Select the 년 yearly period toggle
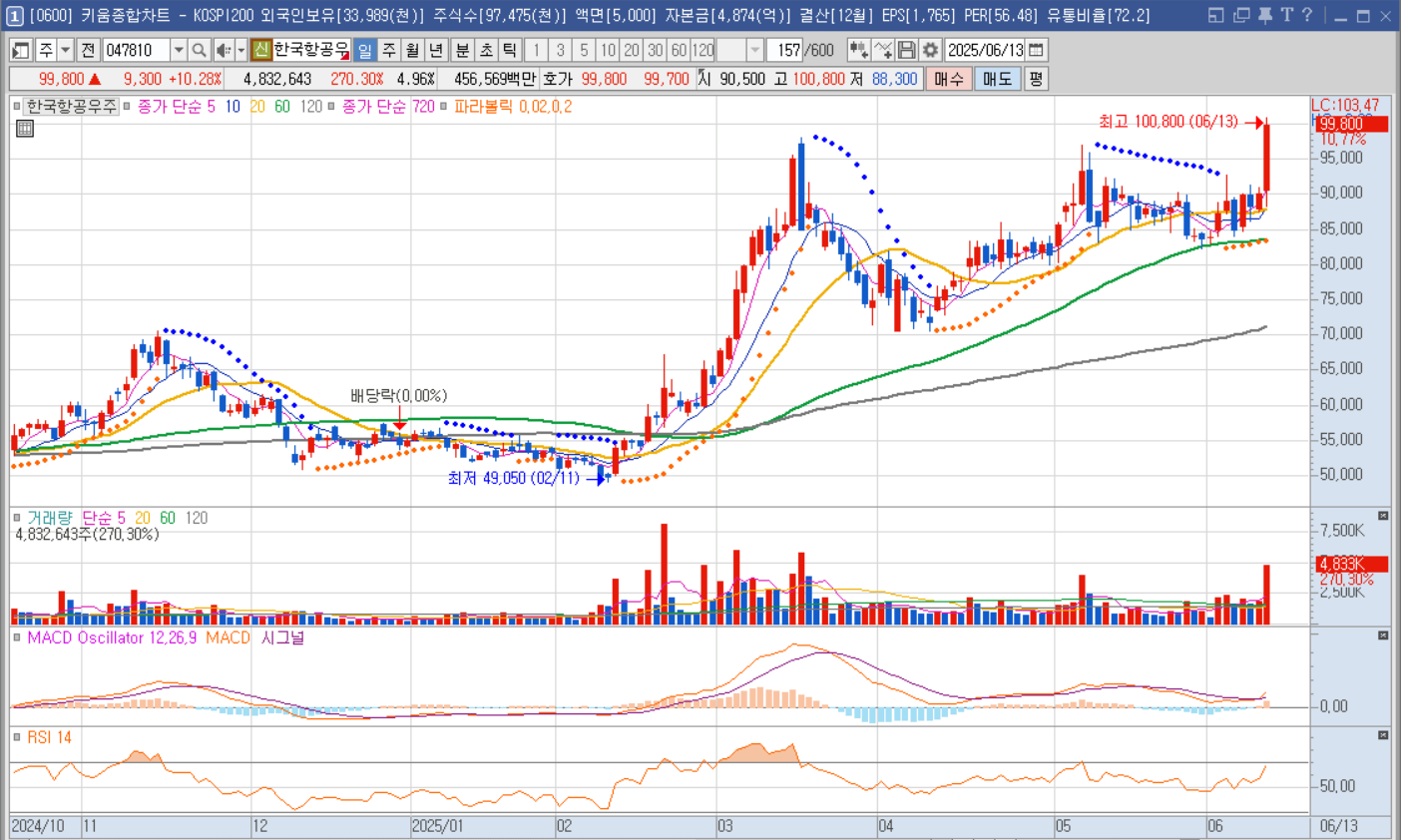This screenshot has width=1401, height=840. [436, 50]
